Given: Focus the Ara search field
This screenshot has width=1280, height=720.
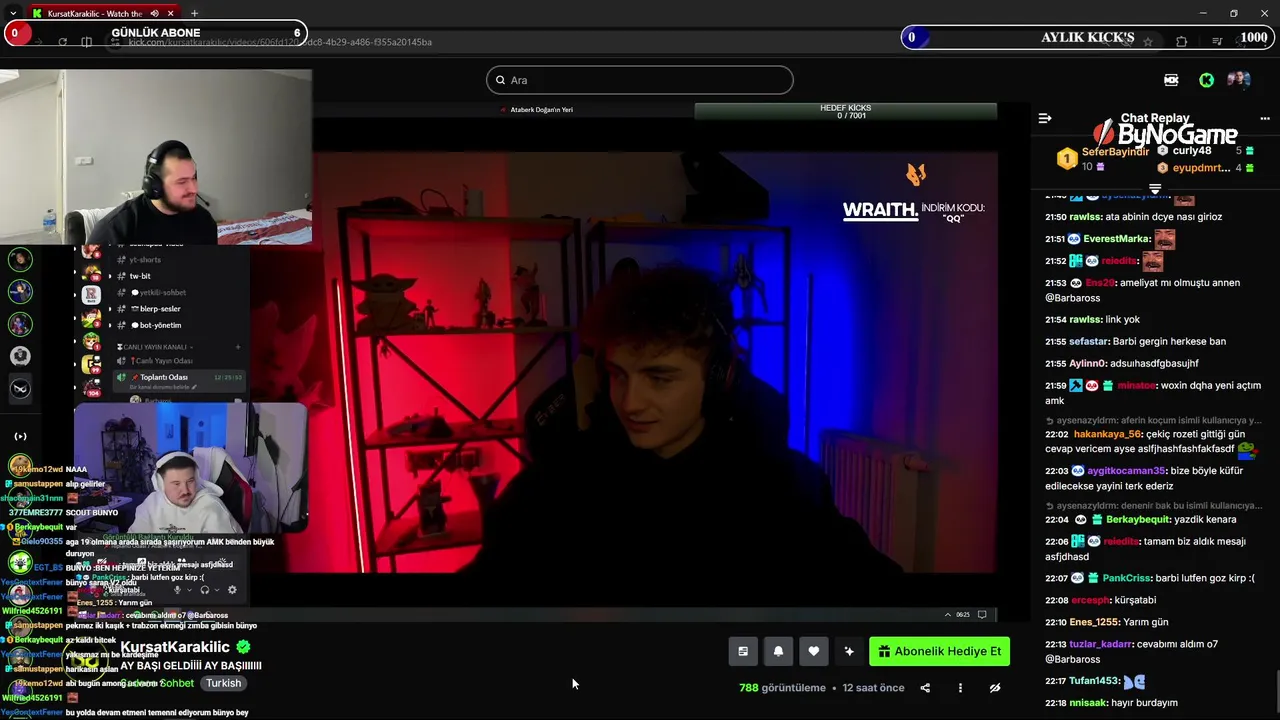Looking at the screenshot, I should tap(640, 80).
